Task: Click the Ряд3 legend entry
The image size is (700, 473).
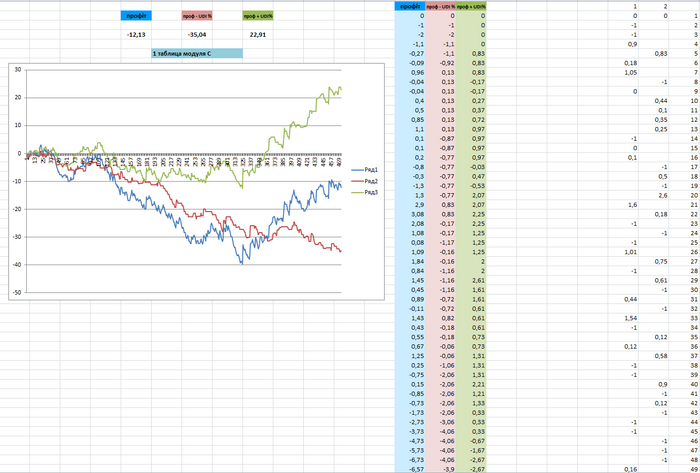Action: [x=365, y=192]
